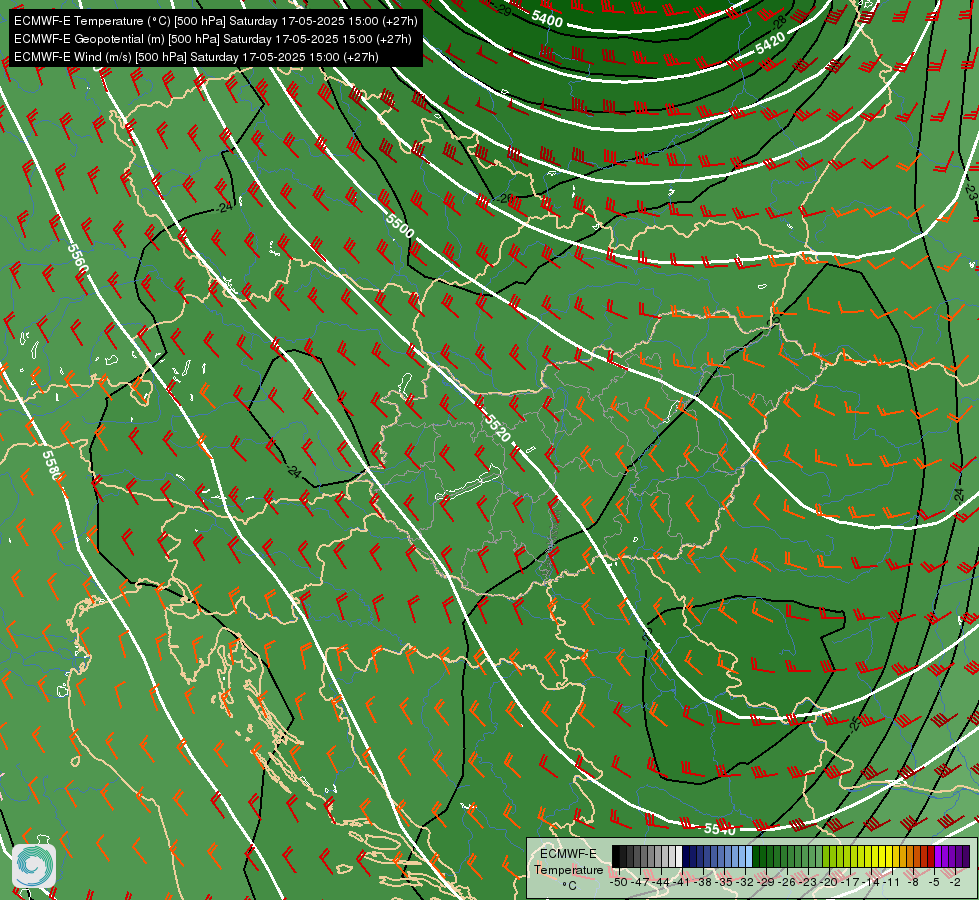Click the -35 value on the legend scale
Image resolution: width=979 pixels, height=900 pixels.
[x=726, y=882]
